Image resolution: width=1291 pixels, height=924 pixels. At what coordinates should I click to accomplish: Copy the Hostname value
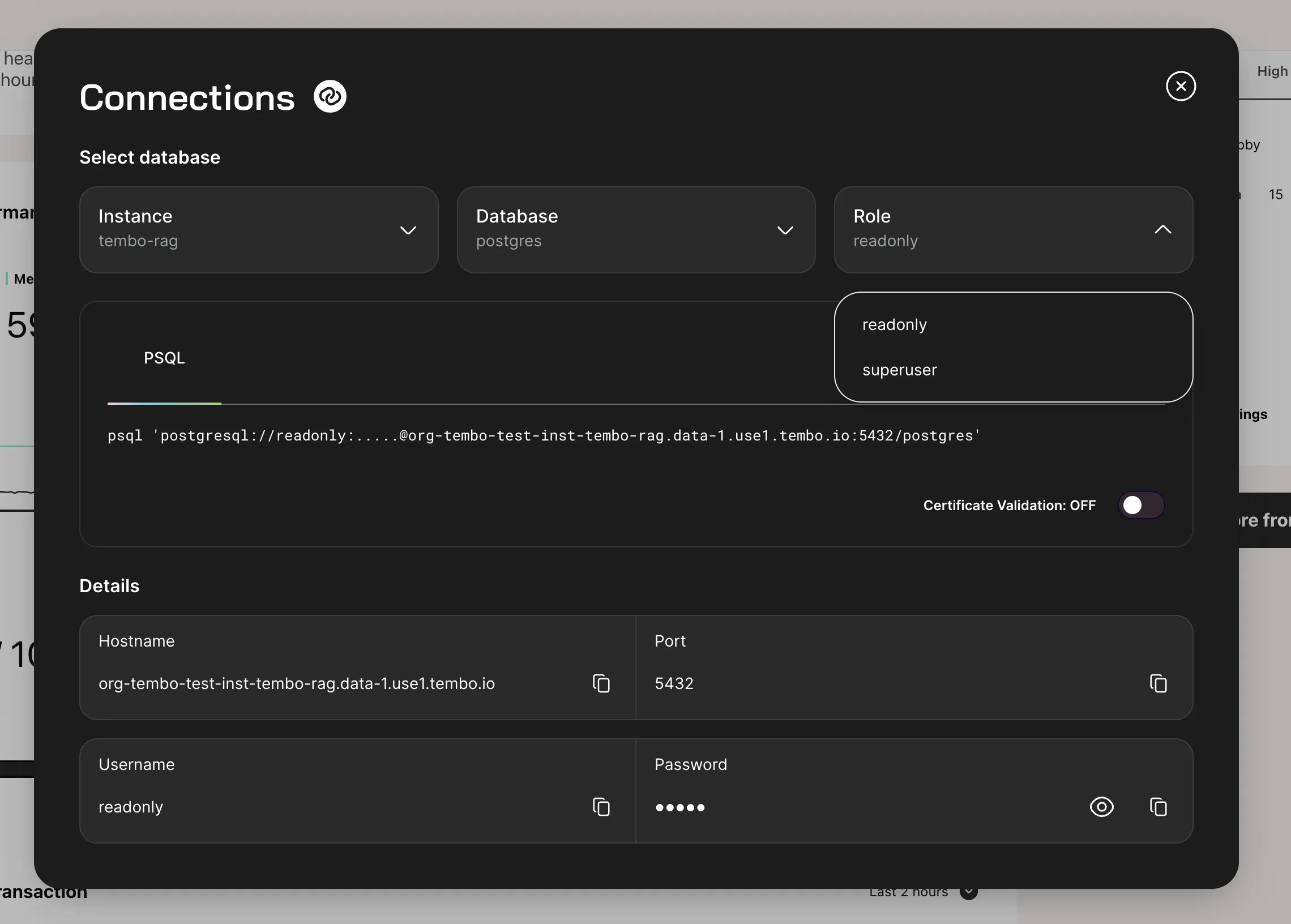601,683
